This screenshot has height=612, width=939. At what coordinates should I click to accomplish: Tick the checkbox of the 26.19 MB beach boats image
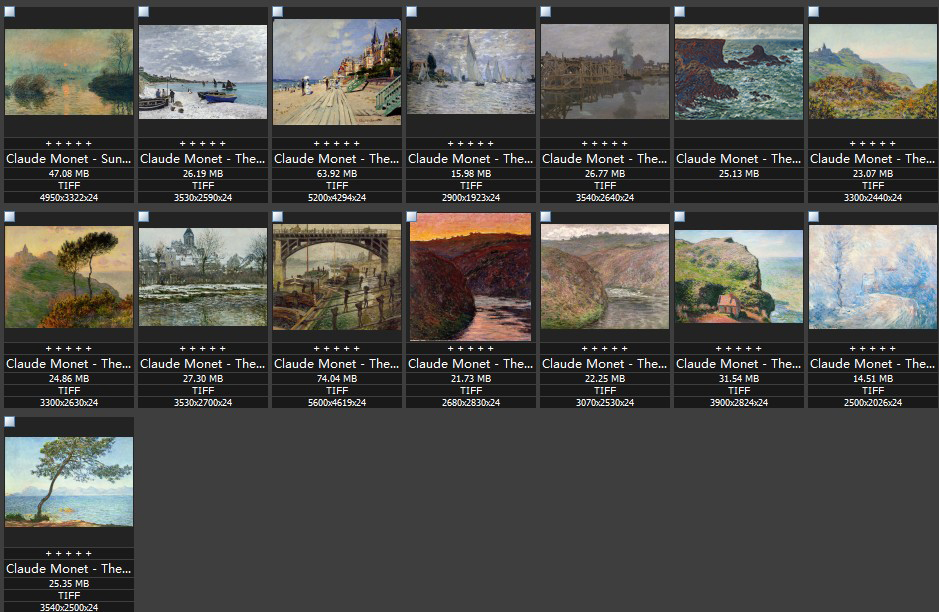[144, 11]
